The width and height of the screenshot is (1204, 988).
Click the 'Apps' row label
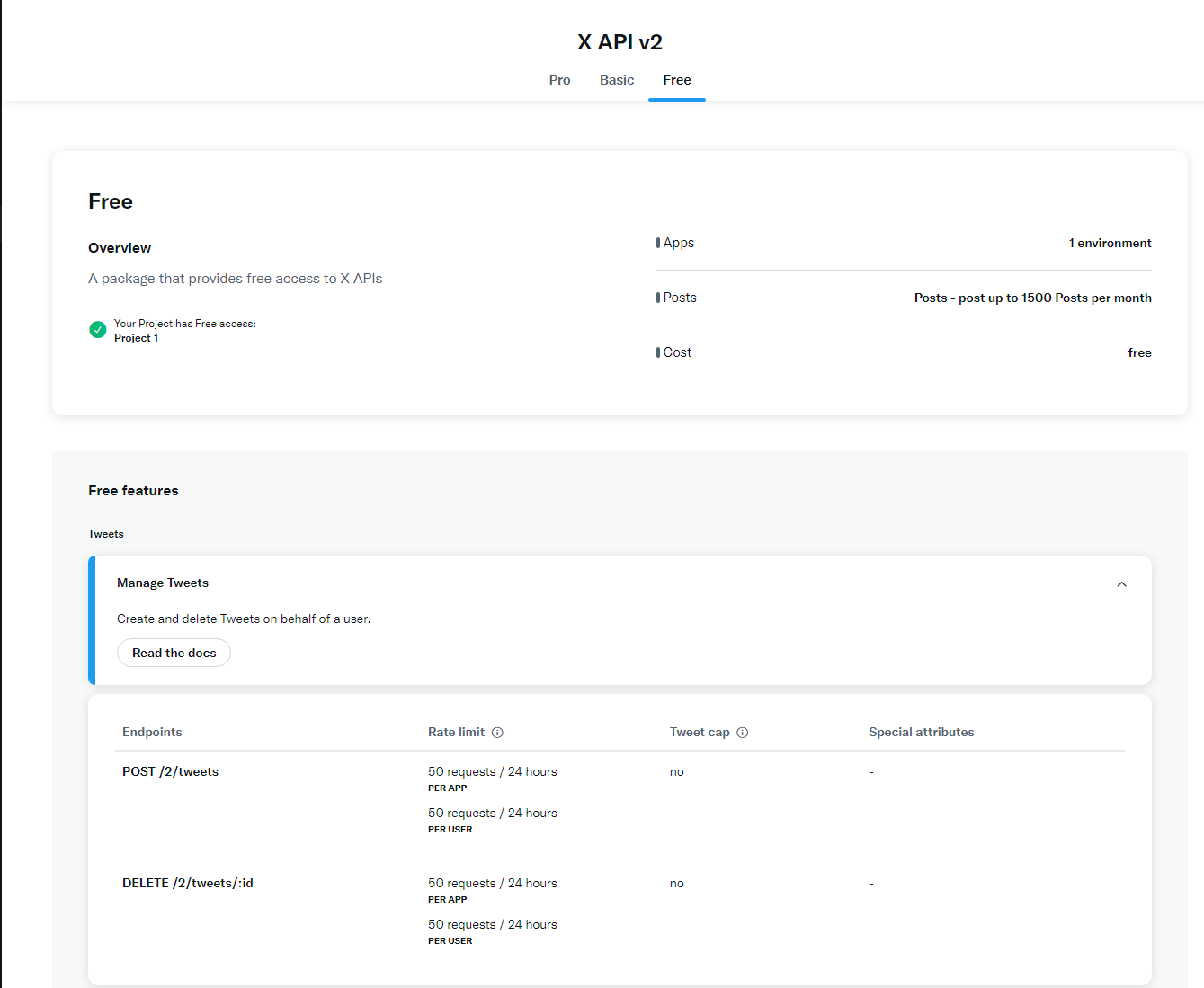(x=679, y=243)
